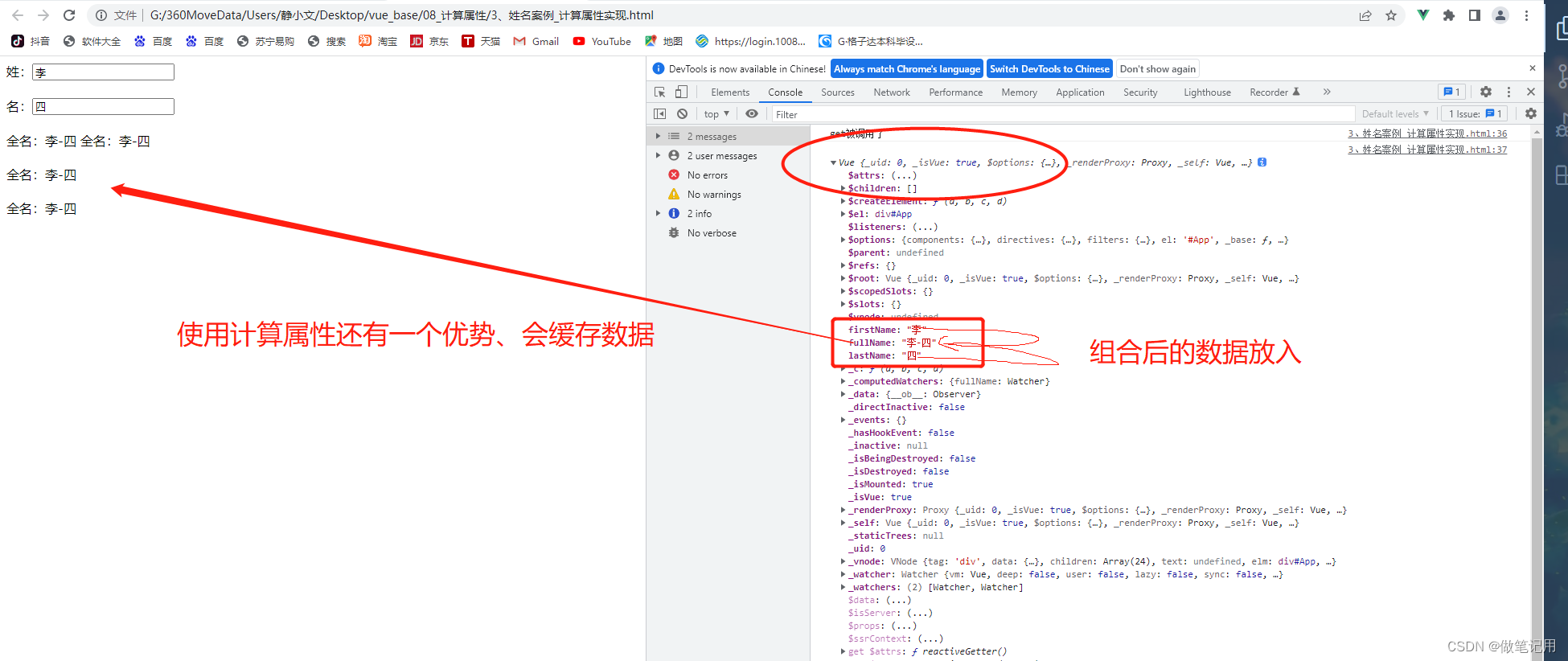This screenshot has height=661, width=1568.
Task: Switch to the Elements tab
Action: (730, 92)
